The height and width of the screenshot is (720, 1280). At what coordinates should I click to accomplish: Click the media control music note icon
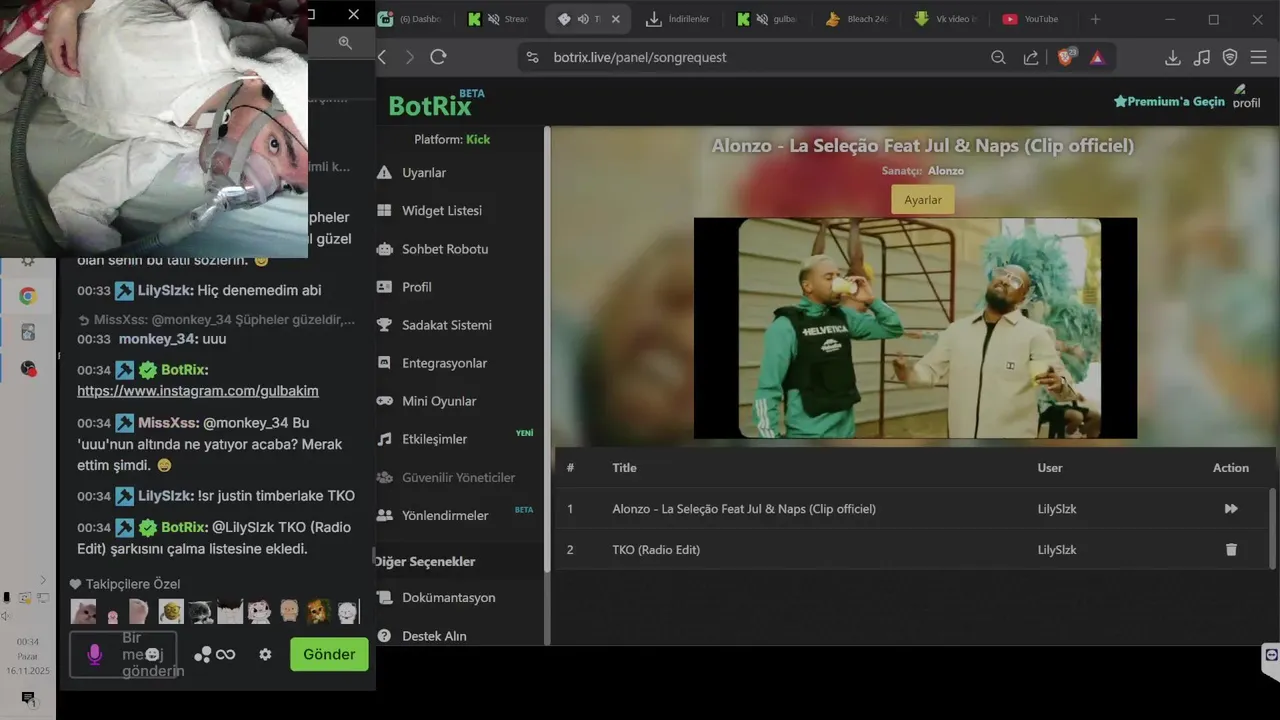pos(1202,57)
